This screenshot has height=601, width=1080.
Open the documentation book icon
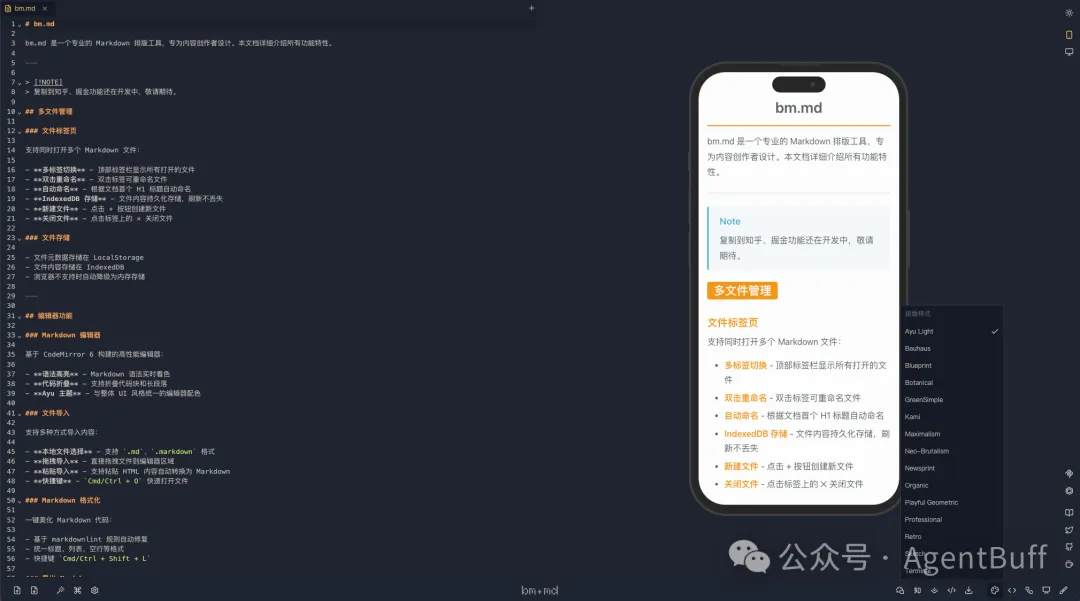pos(1069,512)
